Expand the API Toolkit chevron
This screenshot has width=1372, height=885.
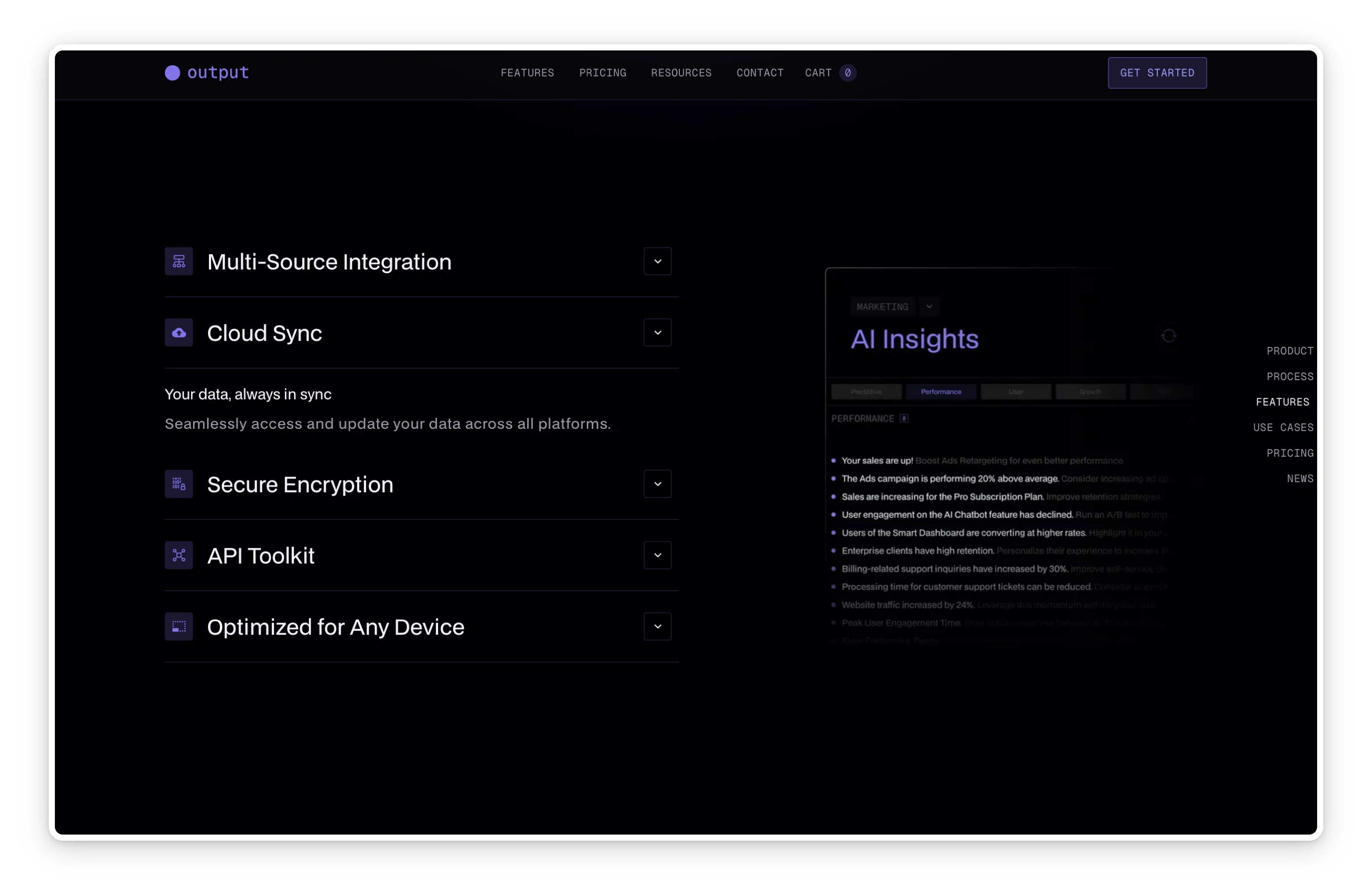(658, 555)
